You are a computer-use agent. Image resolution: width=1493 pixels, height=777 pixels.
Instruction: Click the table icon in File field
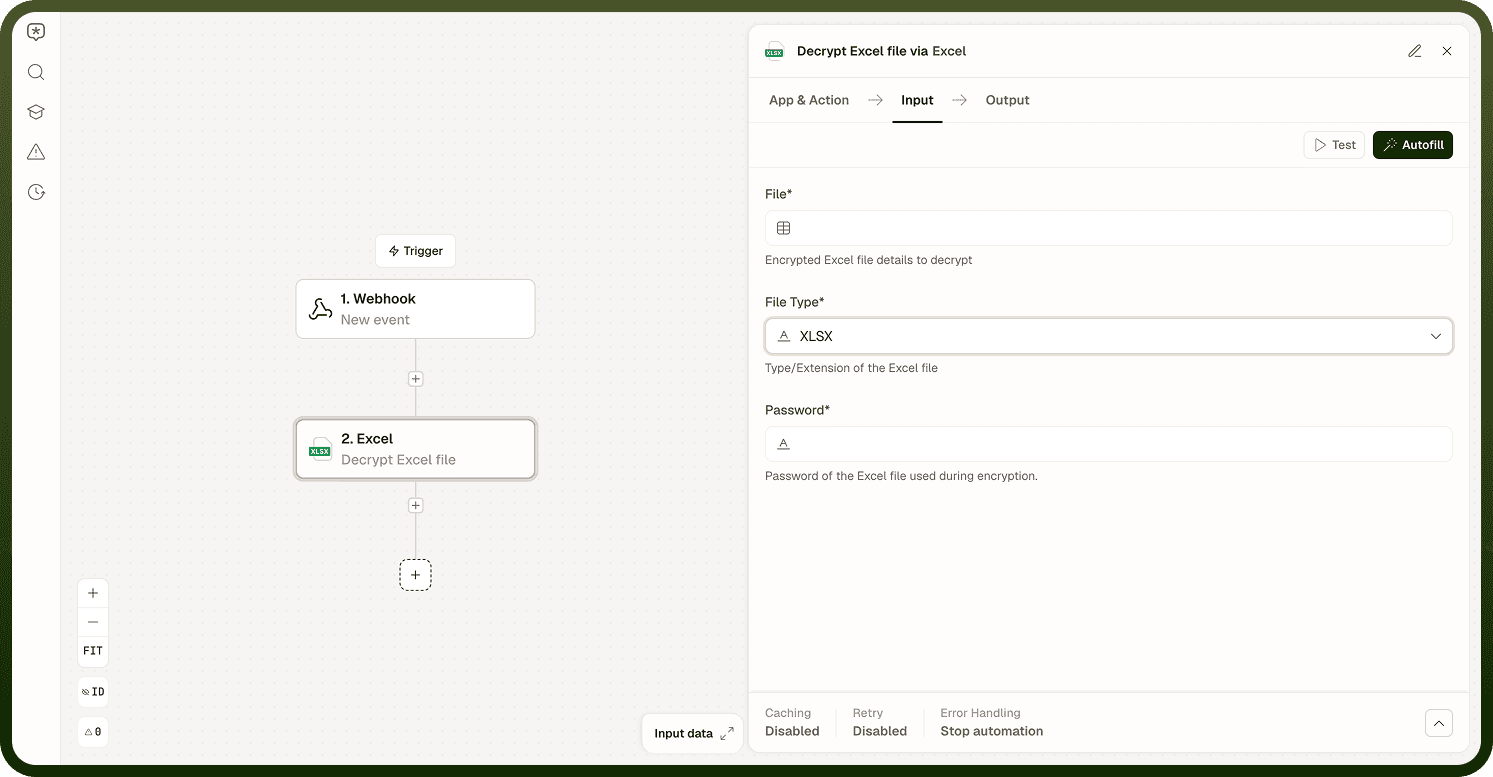click(x=784, y=228)
